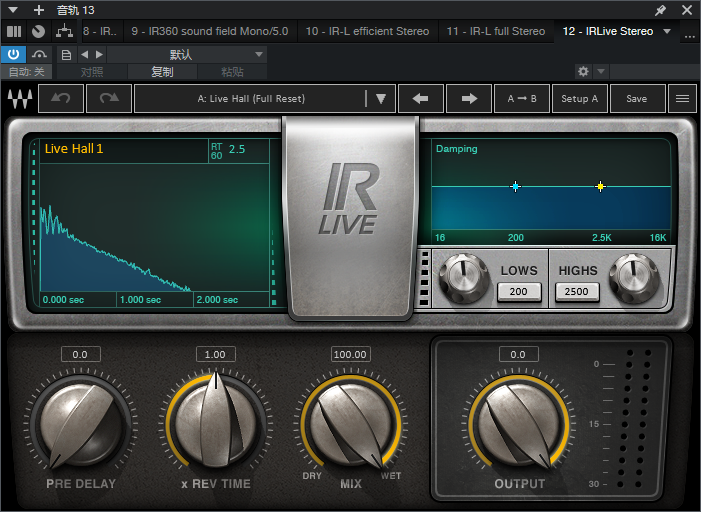701x512 pixels.
Task: Click the pre delay value box 0.0
Action: 80,354
